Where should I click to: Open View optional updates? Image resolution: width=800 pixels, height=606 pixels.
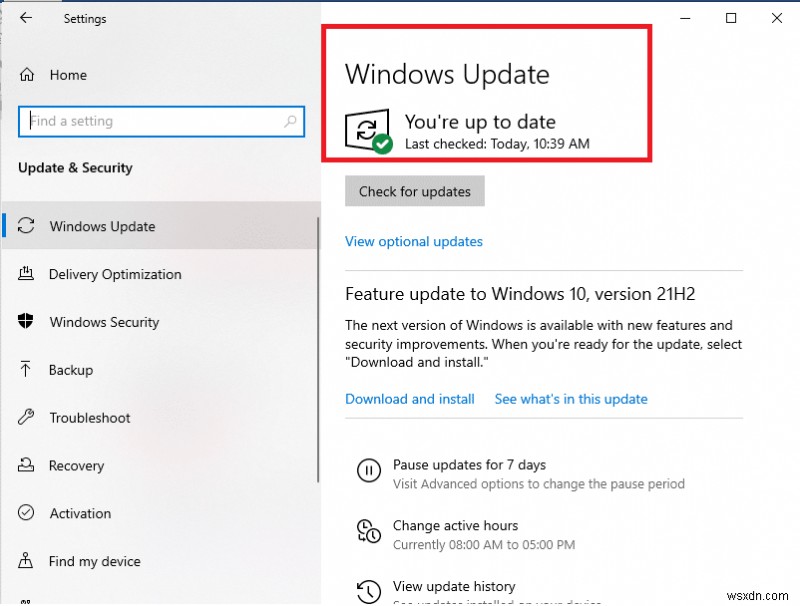413,241
